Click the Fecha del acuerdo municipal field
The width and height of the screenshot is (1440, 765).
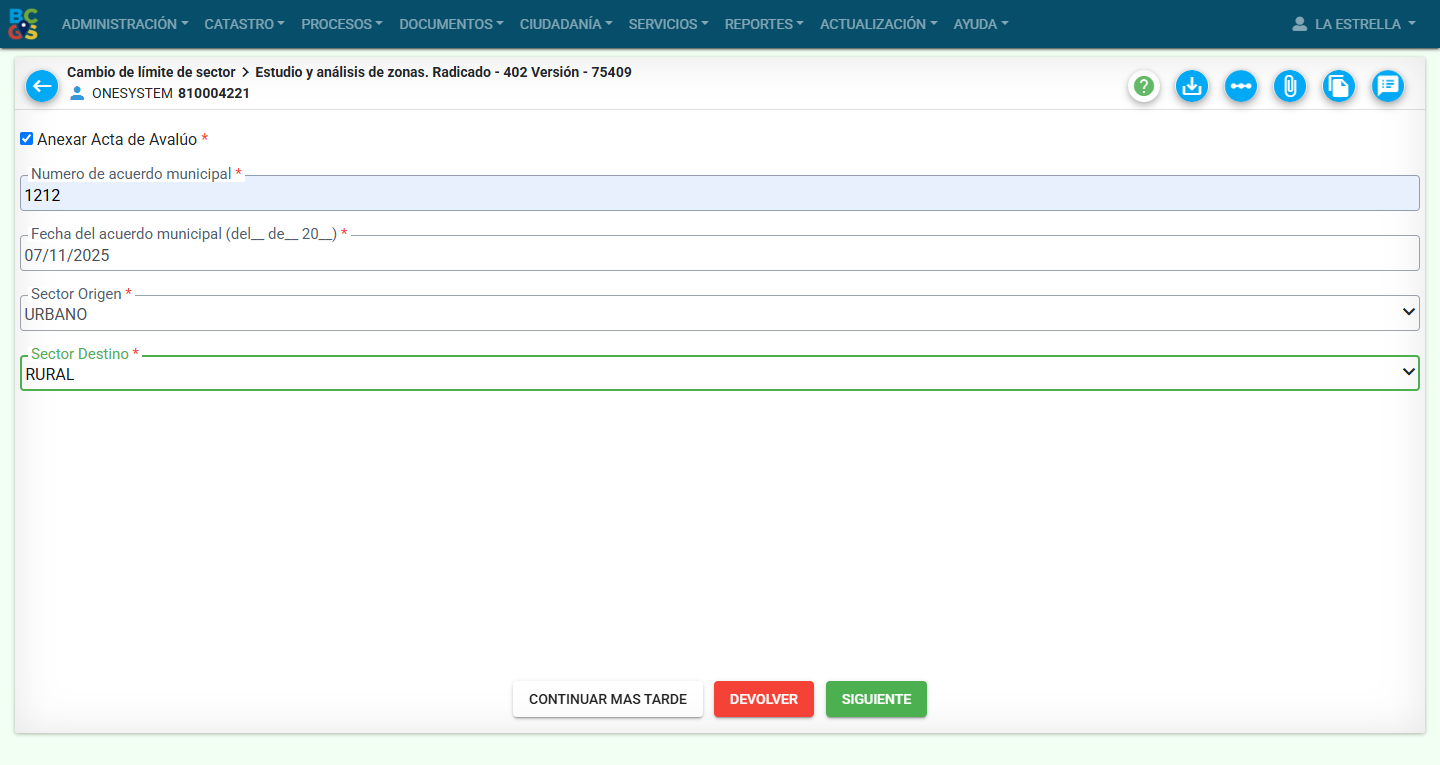pos(719,255)
